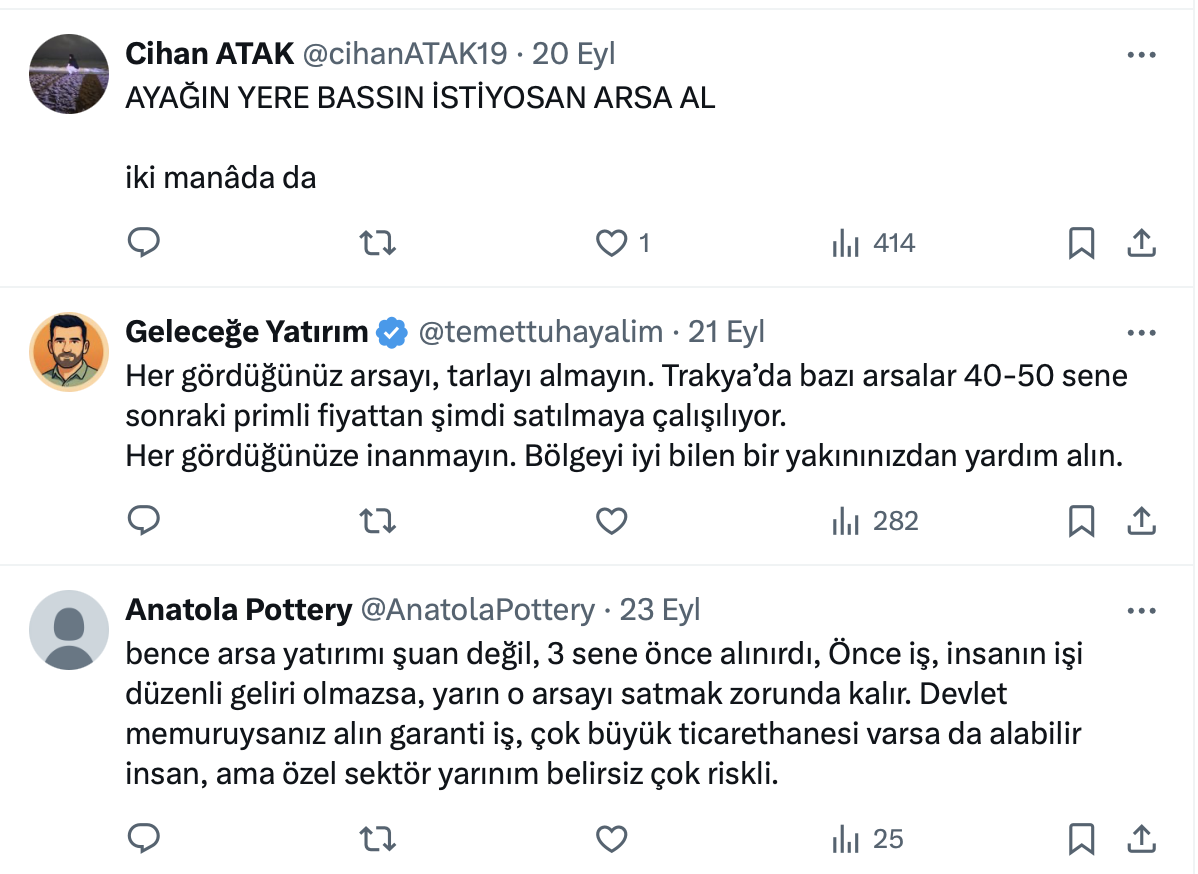Click Cihan ATAK's profile picture

point(69,73)
